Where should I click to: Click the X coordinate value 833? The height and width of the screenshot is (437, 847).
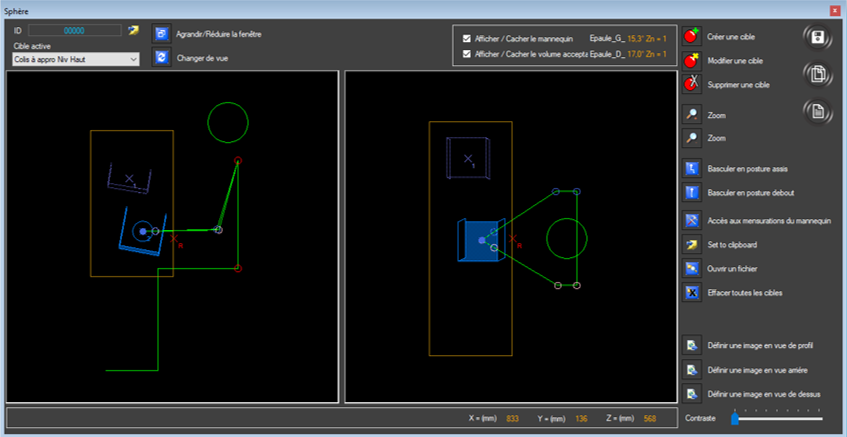[512, 418]
